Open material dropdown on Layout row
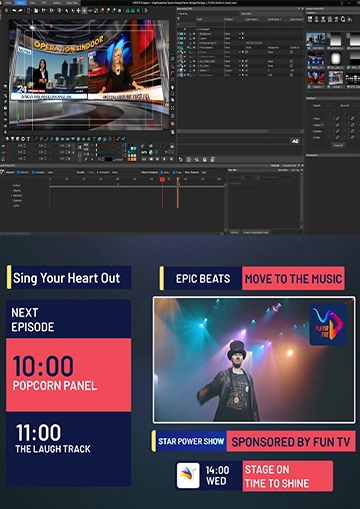 [240, 38]
